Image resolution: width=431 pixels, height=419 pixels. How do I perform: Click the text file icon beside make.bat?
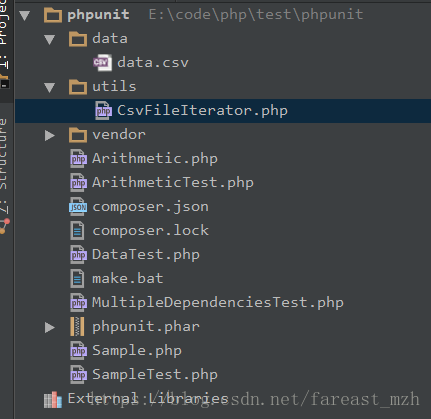click(77, 279)
